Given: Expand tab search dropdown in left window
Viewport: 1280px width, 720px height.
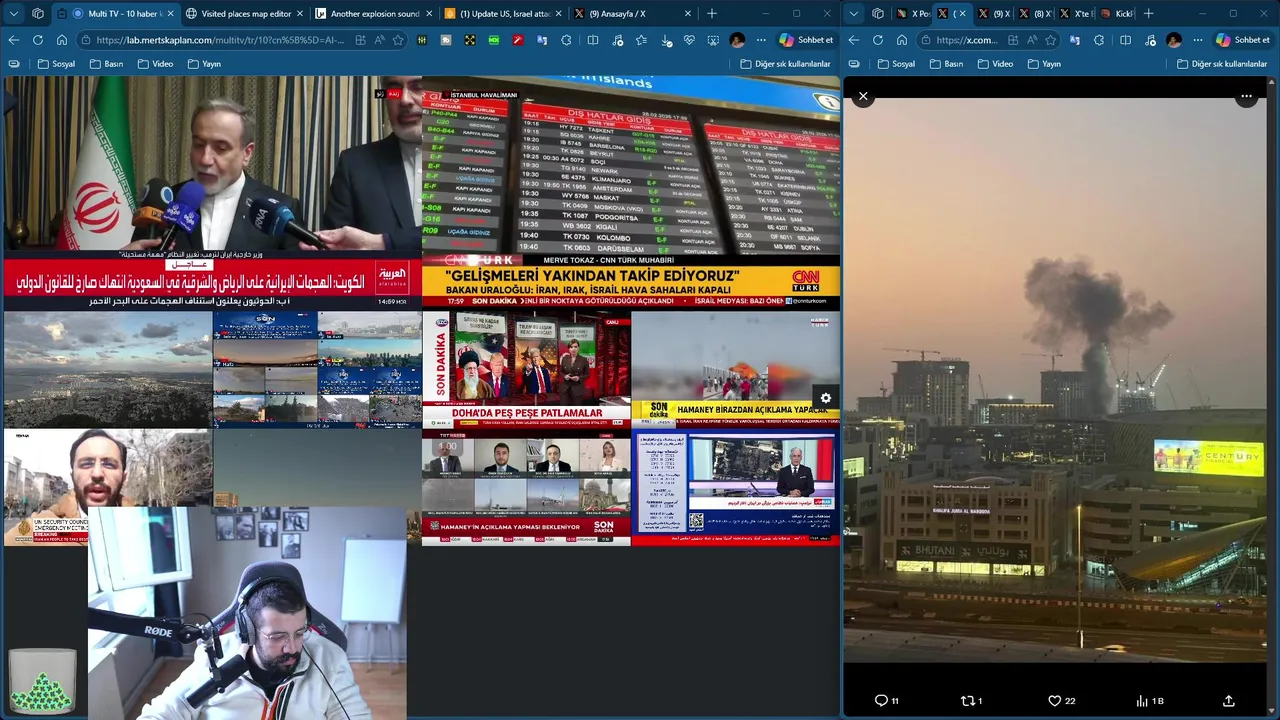Looking at the screenshot, I should click(13, 14).
